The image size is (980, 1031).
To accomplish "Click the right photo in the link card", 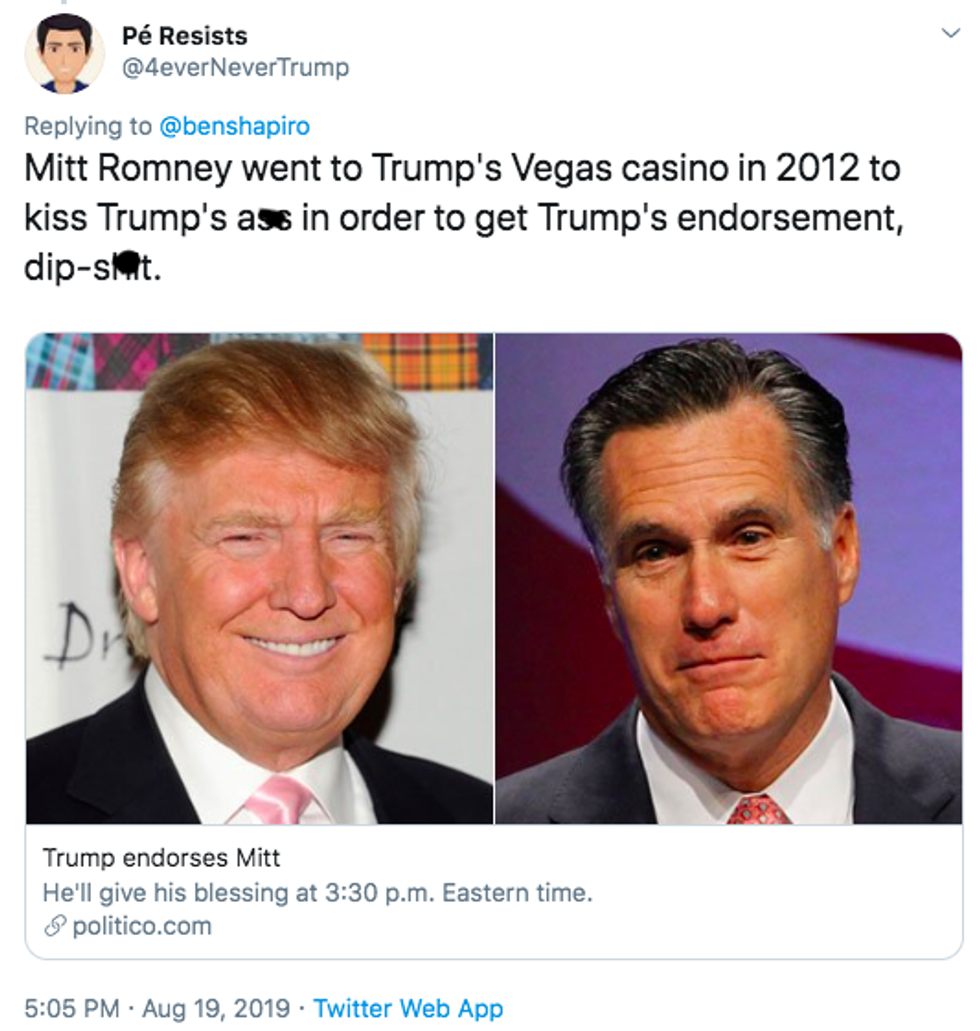I will 728,578.
